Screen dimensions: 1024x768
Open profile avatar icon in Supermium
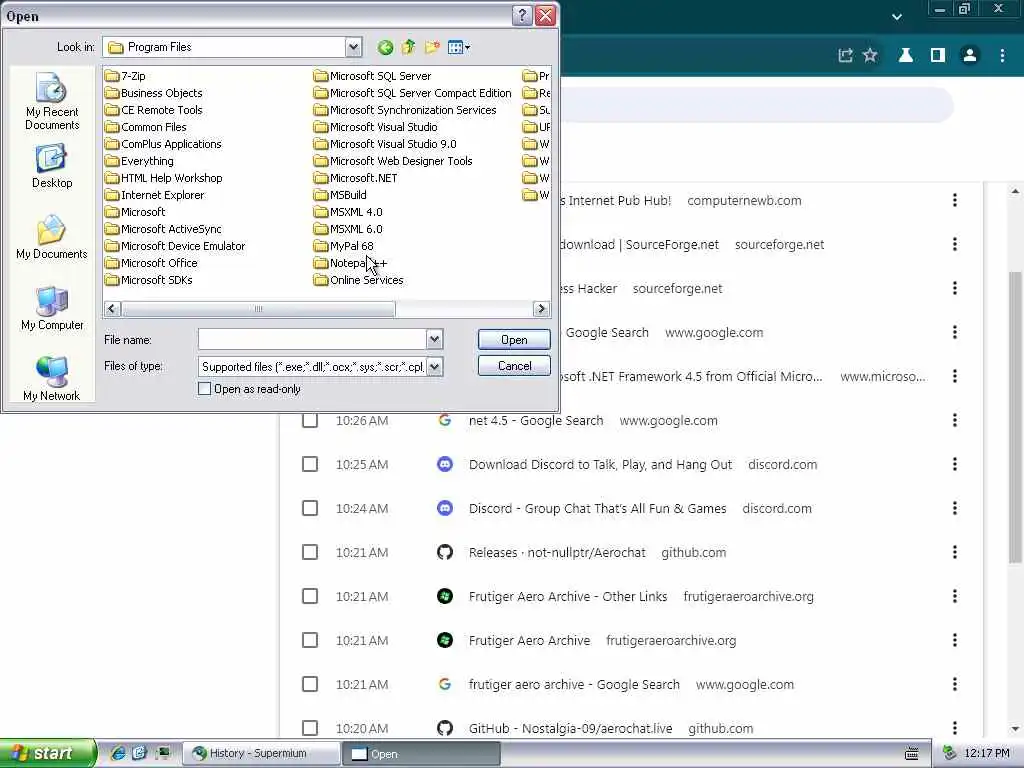tap(970, 56)
